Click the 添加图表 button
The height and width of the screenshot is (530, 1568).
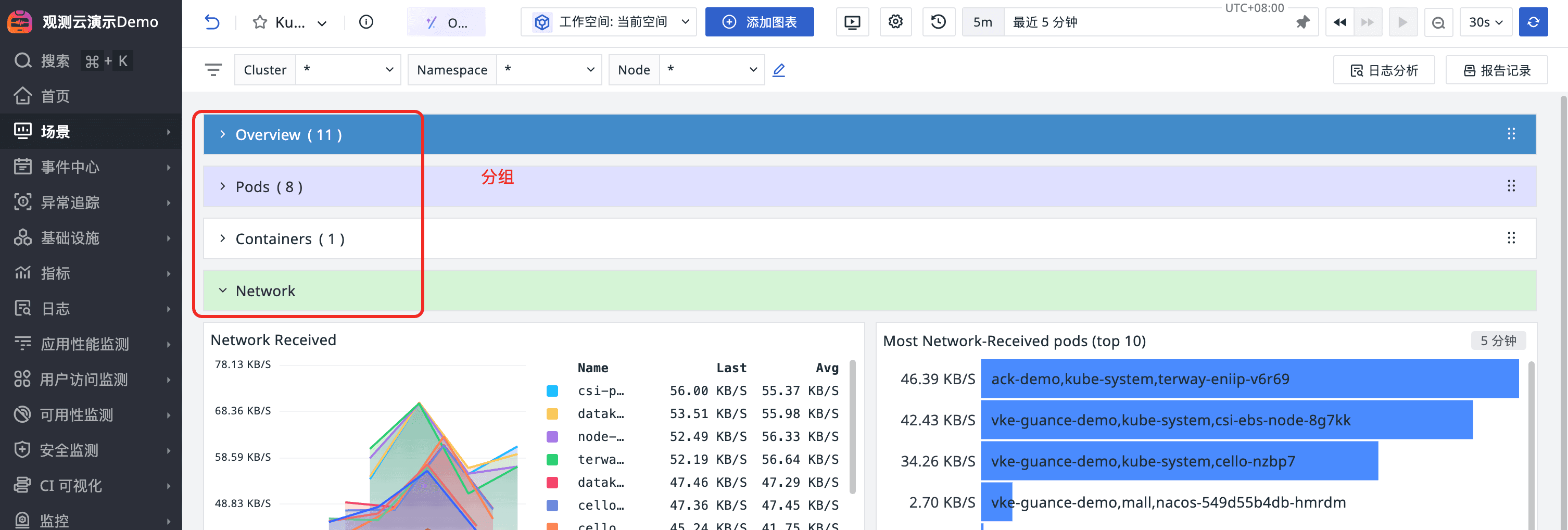click(x=759, y=22)
